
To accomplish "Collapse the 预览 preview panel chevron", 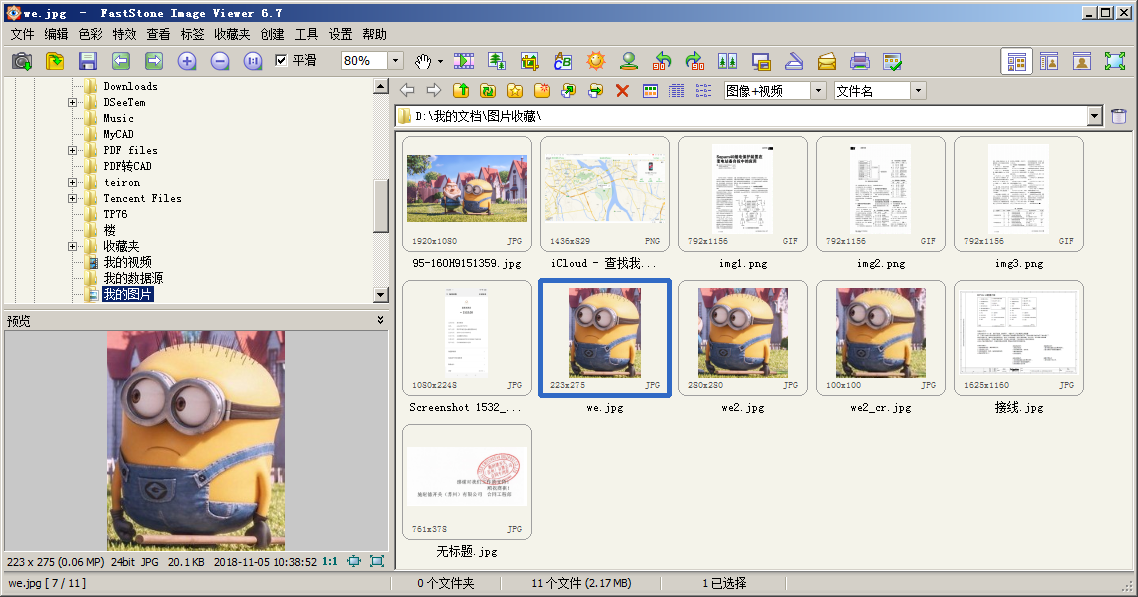I will tap(380, 320).
